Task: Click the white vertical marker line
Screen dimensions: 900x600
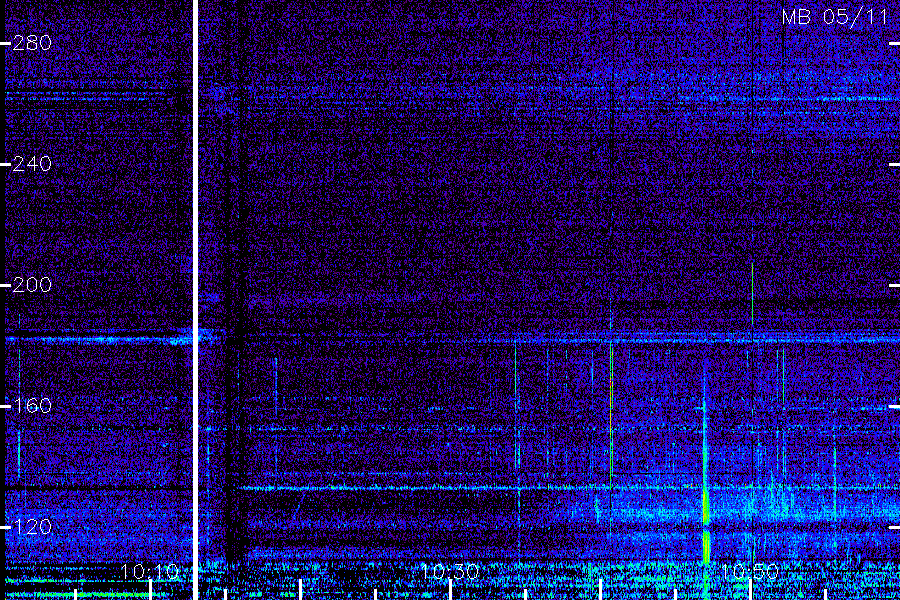Action: tap(195, 300)
